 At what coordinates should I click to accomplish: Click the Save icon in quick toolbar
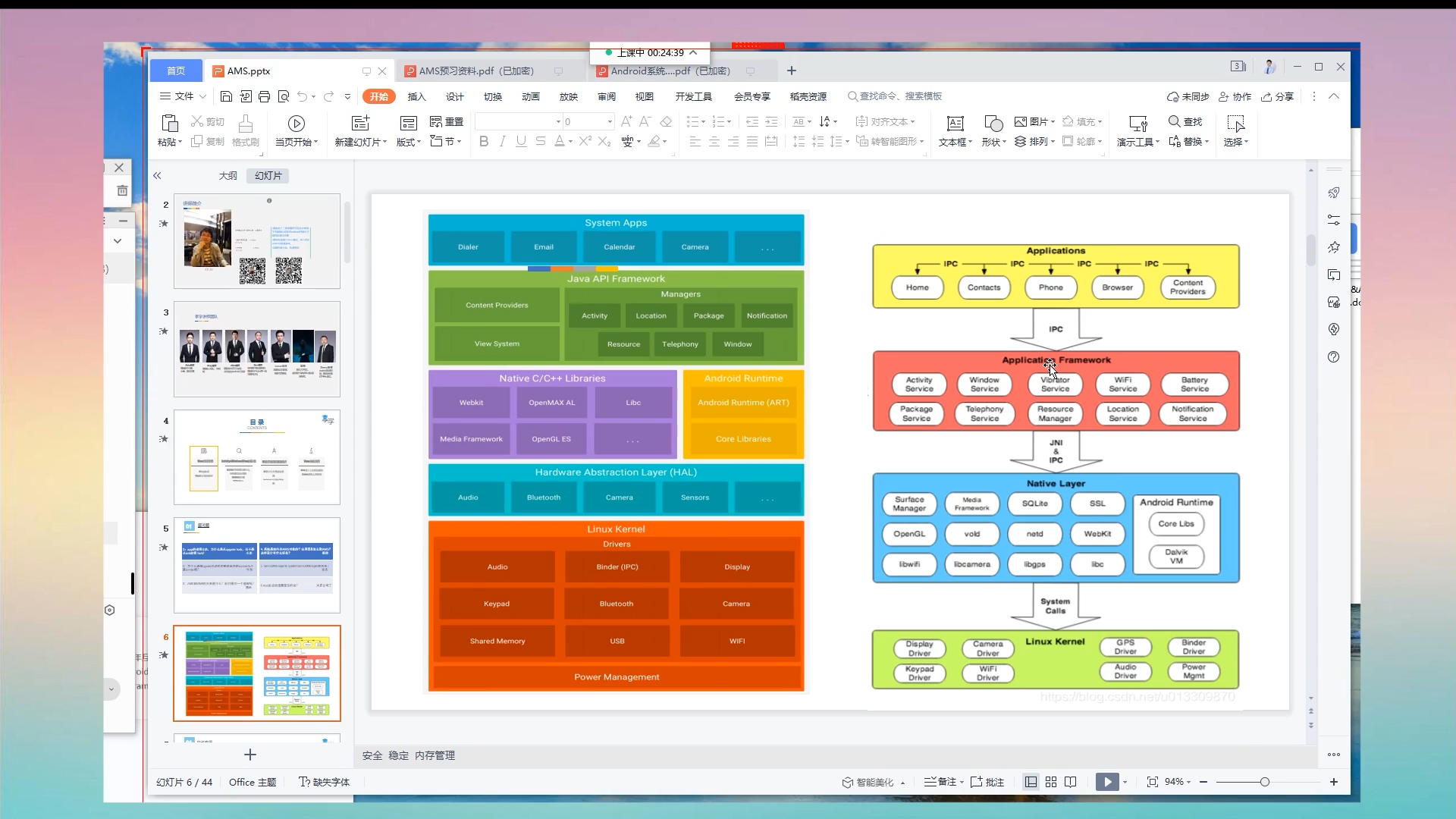tap(226, 96)
